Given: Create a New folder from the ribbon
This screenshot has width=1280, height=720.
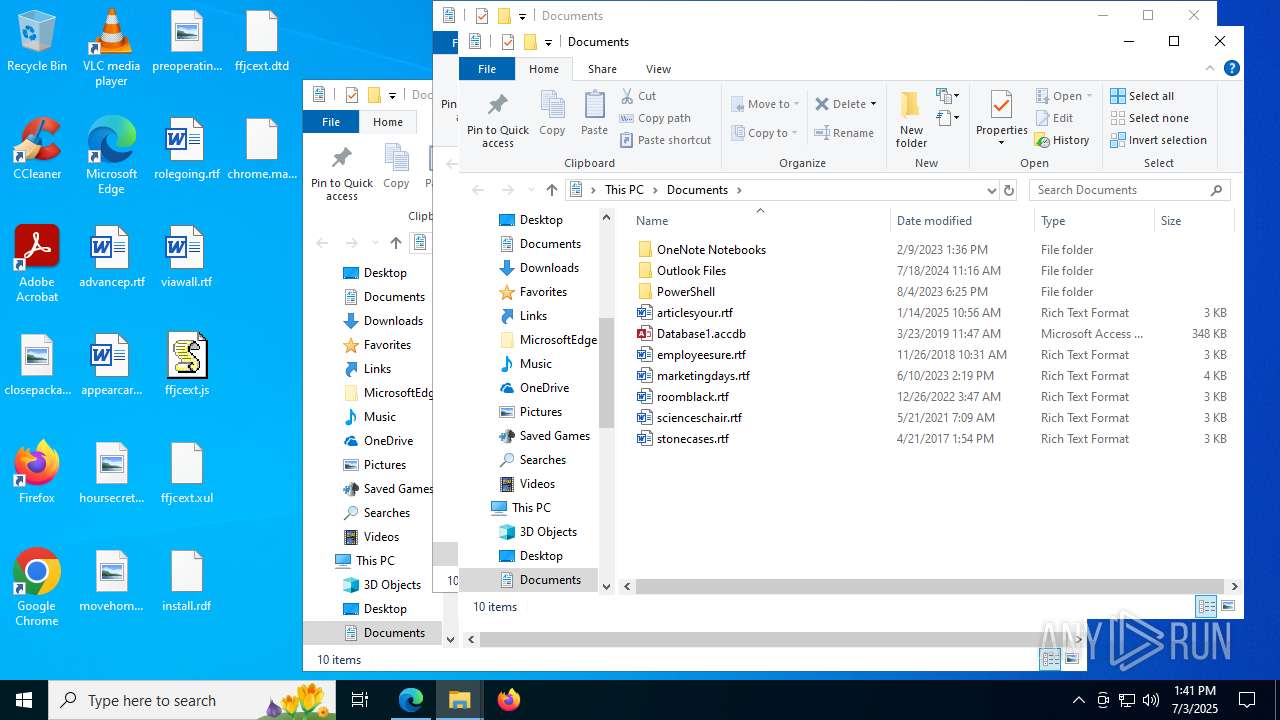Looking at the screenshot, I should [911, 119].
